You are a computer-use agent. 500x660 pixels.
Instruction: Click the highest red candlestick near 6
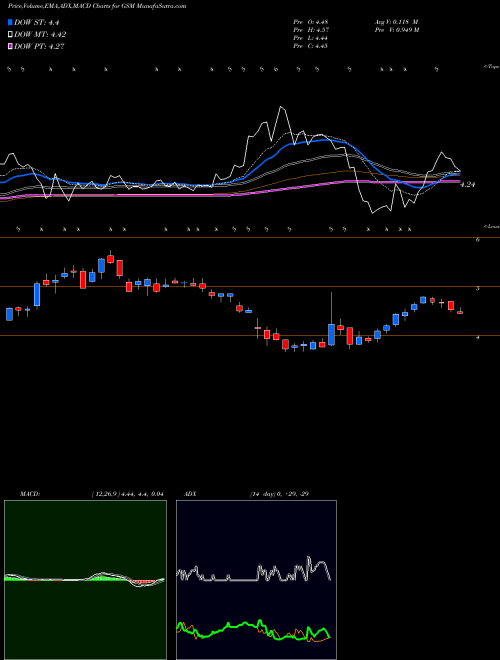111,257
